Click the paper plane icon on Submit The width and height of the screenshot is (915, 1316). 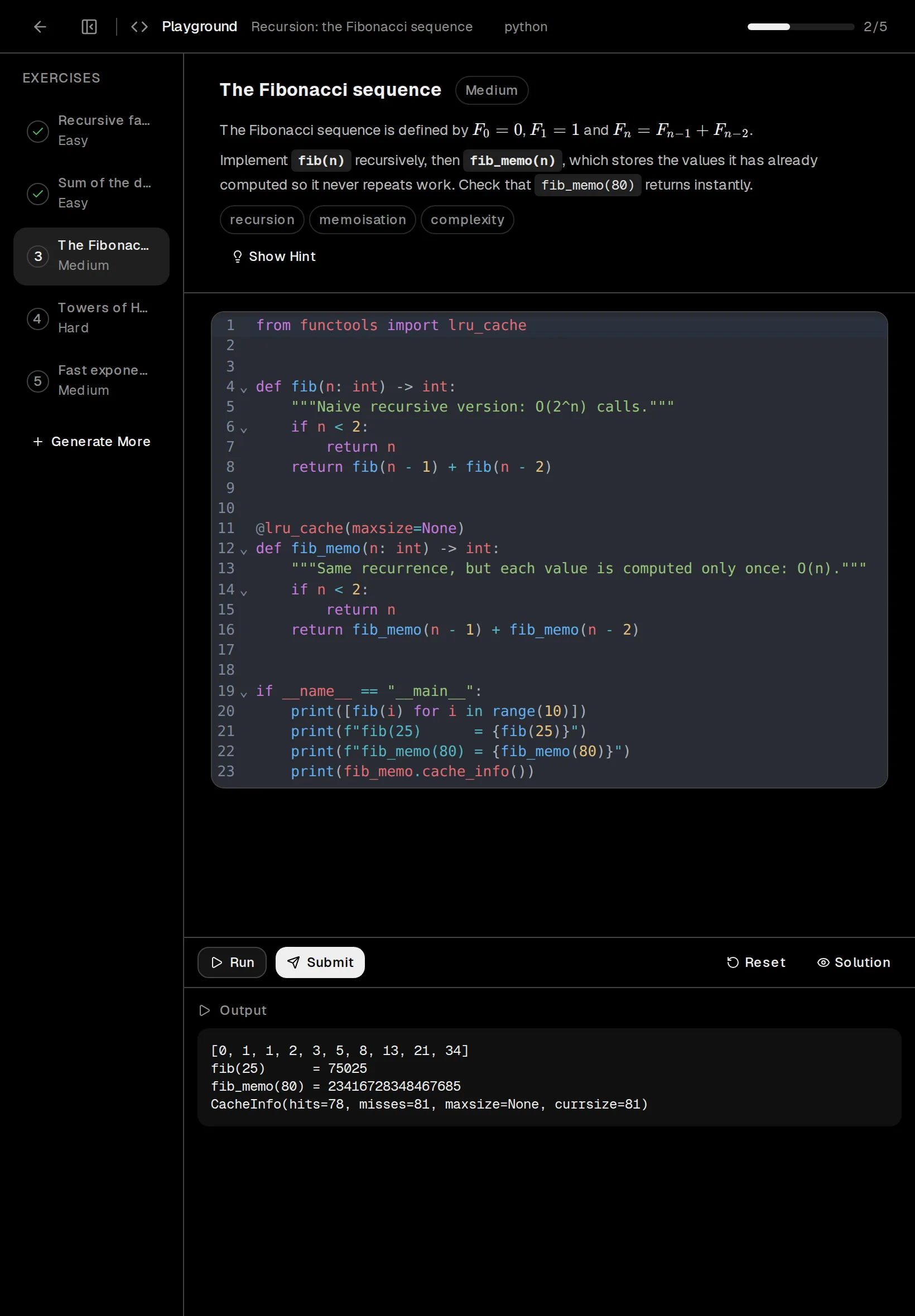pyautogui.click(x=293, y=962)
